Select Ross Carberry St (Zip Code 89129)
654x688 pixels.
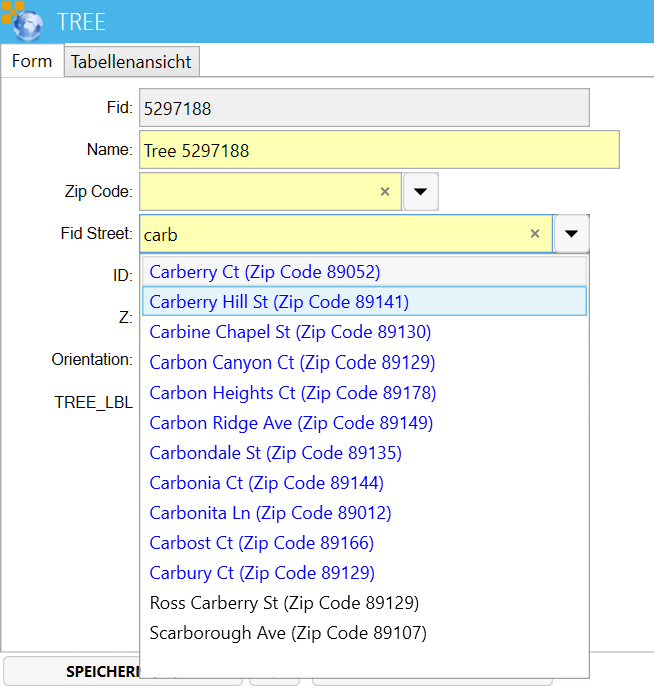click(x=364, y=603)
